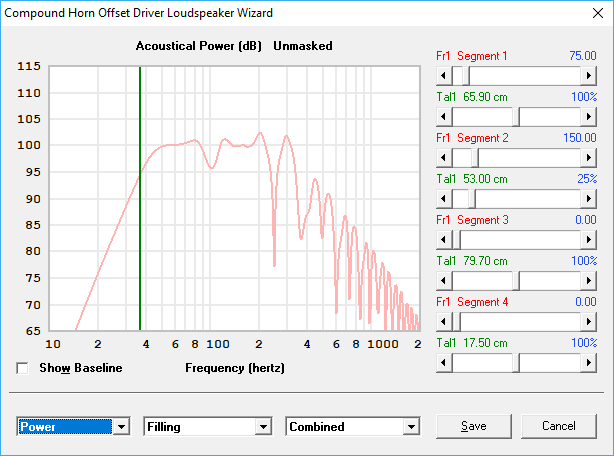Click the Tal1 53.00 cm slider thumb
This screenshot has height=456, width=614.
click(472, 199)
